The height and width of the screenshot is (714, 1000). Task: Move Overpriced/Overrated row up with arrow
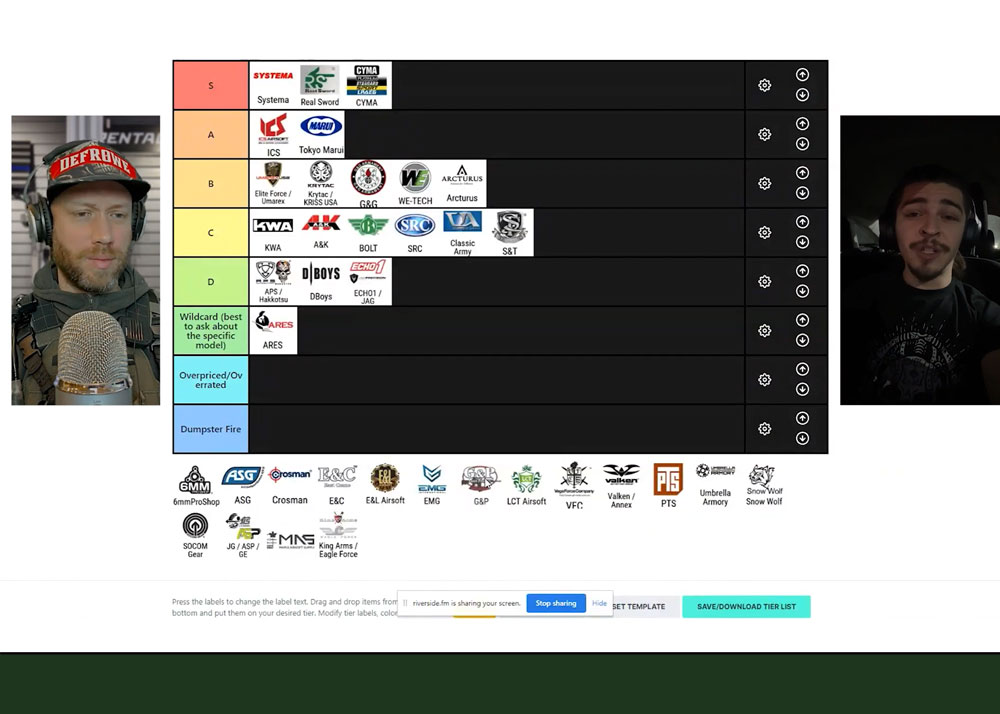click(802, 369)
